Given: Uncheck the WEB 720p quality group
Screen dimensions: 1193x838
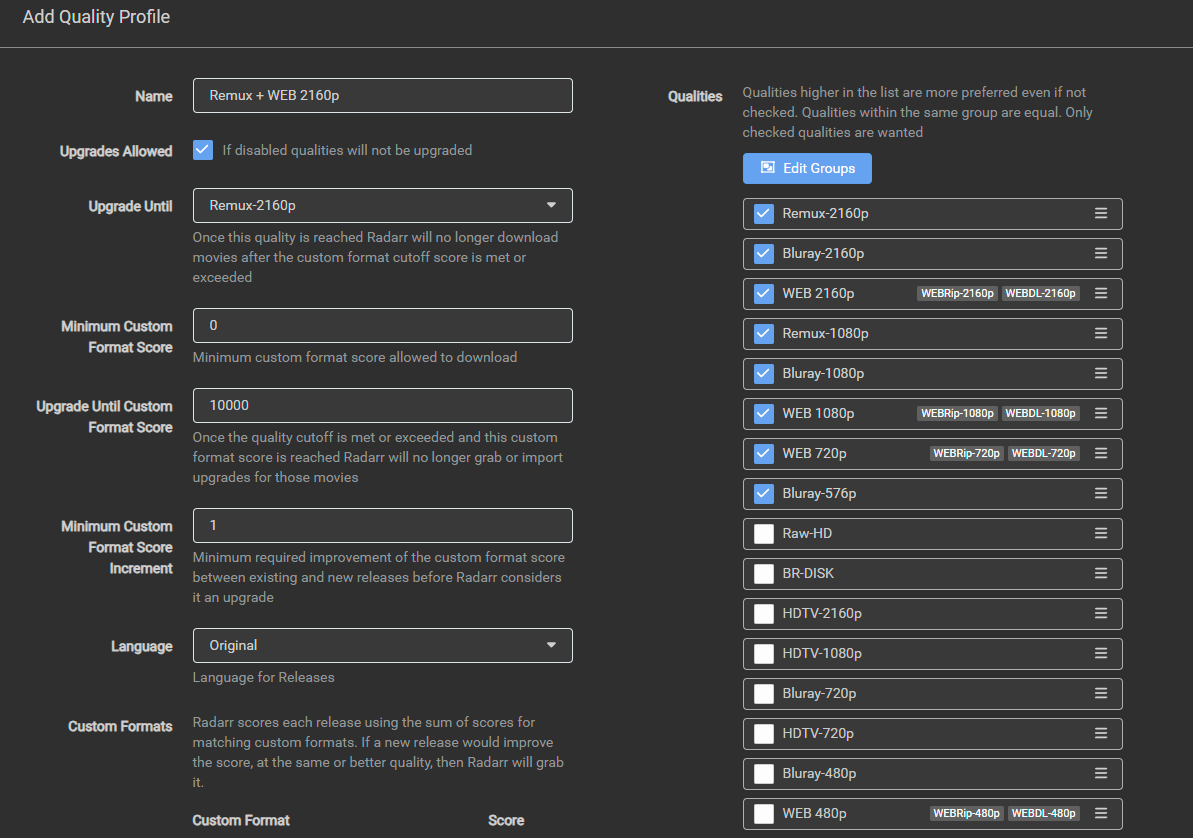Looking at the screenshot, I should [x=764, y=453].
